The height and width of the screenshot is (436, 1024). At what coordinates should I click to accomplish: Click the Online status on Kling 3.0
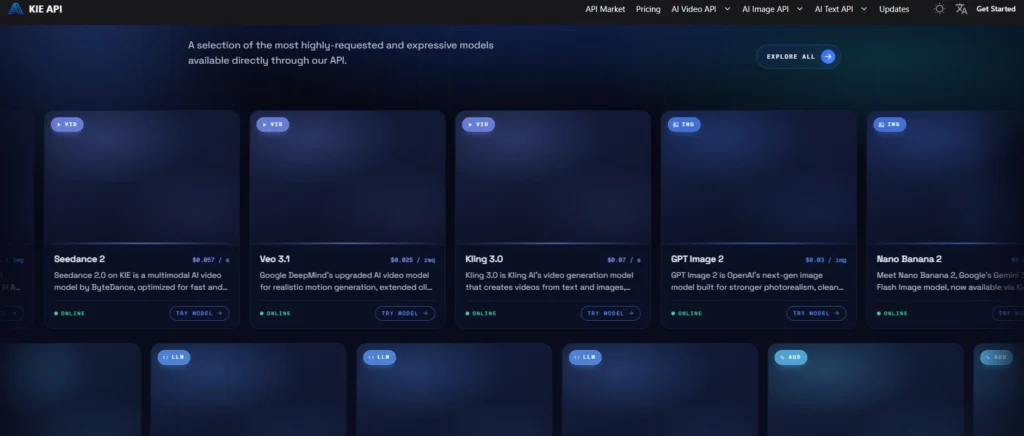[x=482, y=313]
